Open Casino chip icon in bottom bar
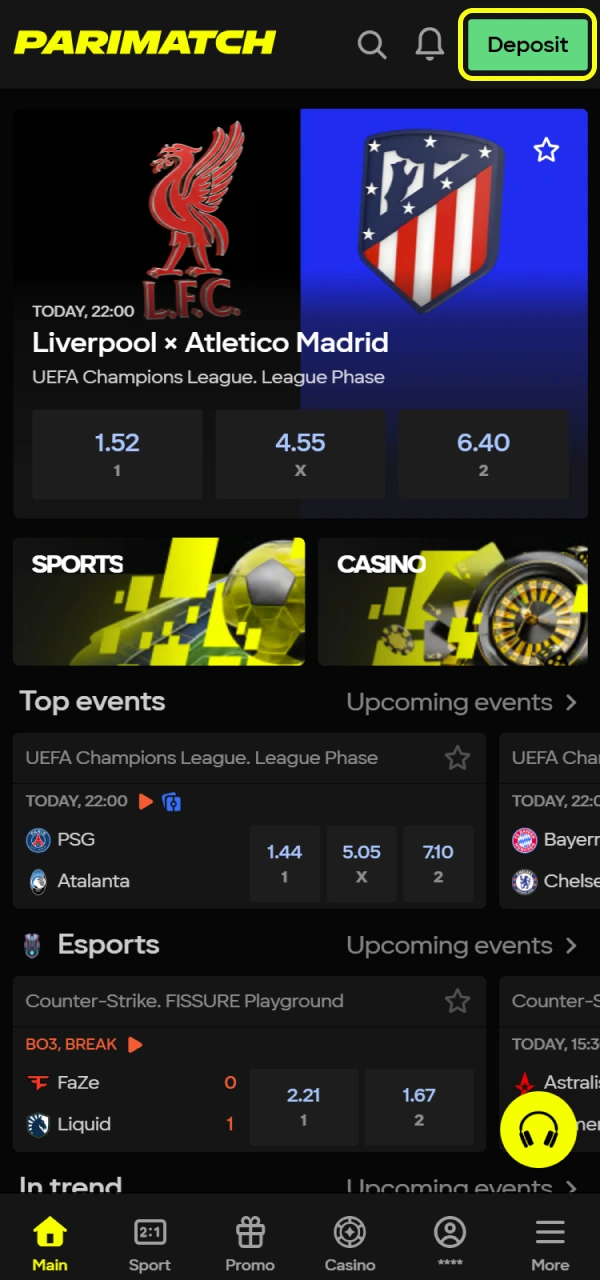The height and width of the screenshot is (1280, 600). (x=350, y=1244)
